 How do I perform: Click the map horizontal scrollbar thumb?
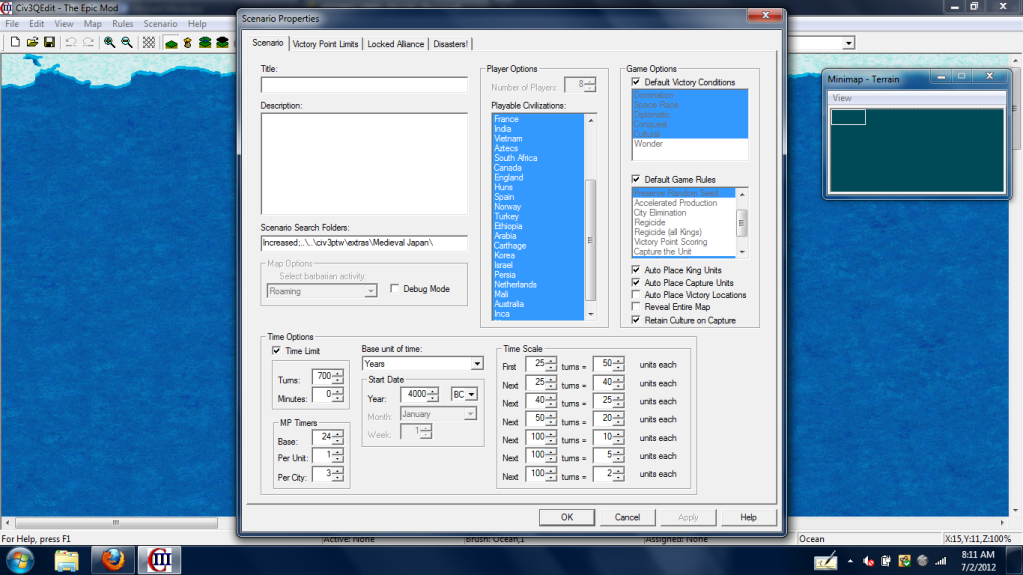coord(116,523)
